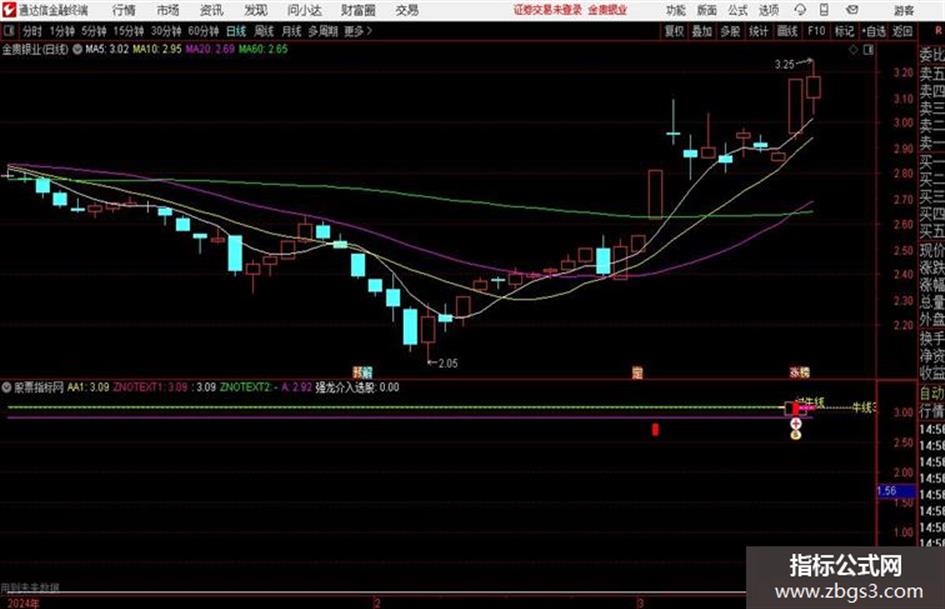Open the 选项 menu

click(x=769, y=10)
